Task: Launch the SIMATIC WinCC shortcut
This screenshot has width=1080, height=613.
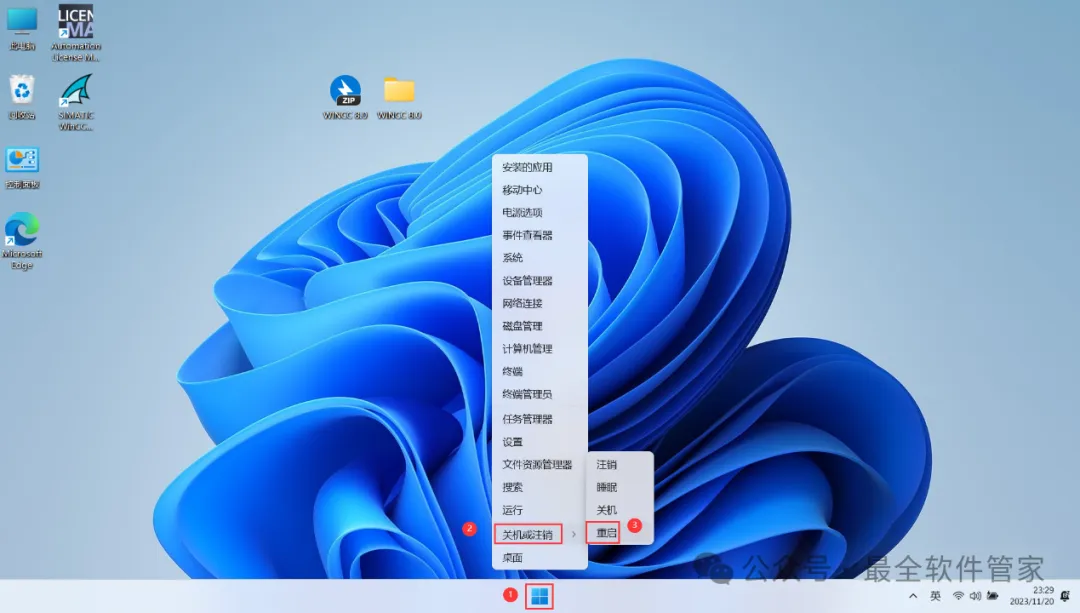Action: [76, 103]
